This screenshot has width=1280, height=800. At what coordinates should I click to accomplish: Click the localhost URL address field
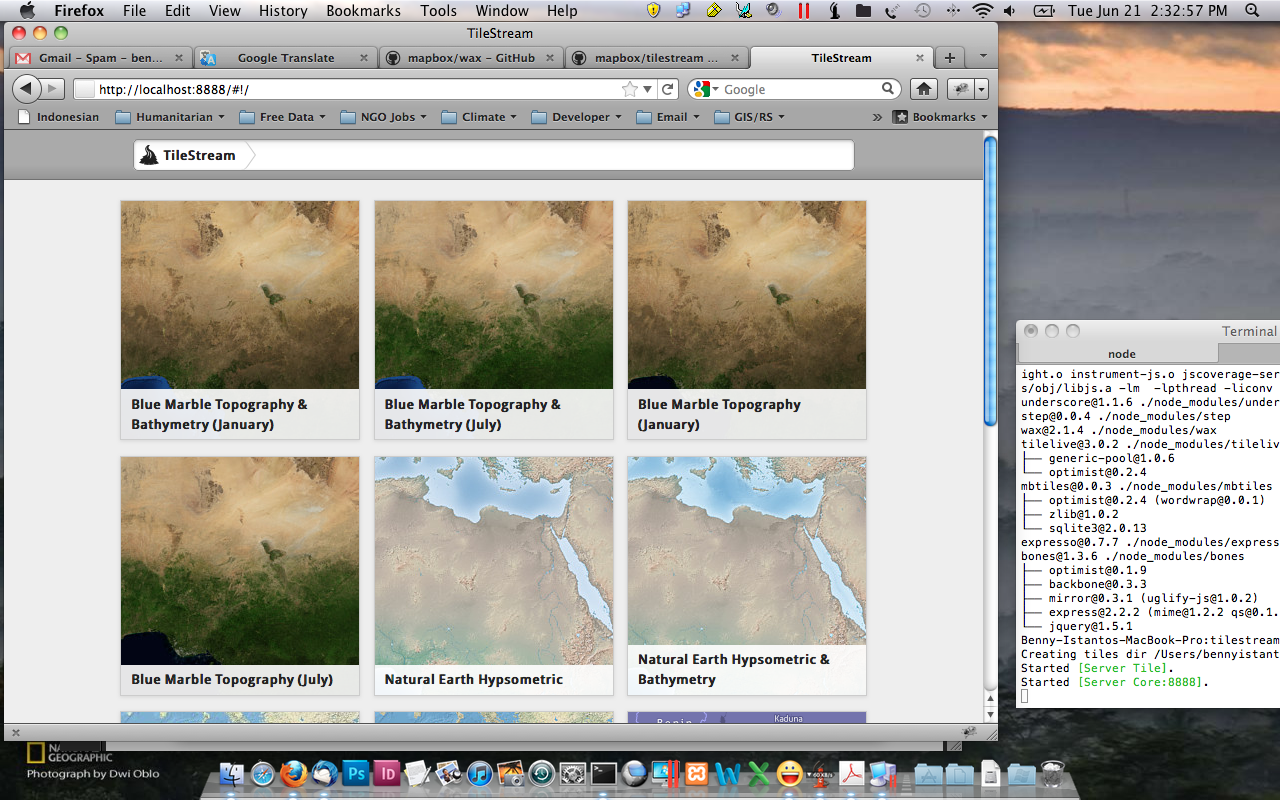350,89
